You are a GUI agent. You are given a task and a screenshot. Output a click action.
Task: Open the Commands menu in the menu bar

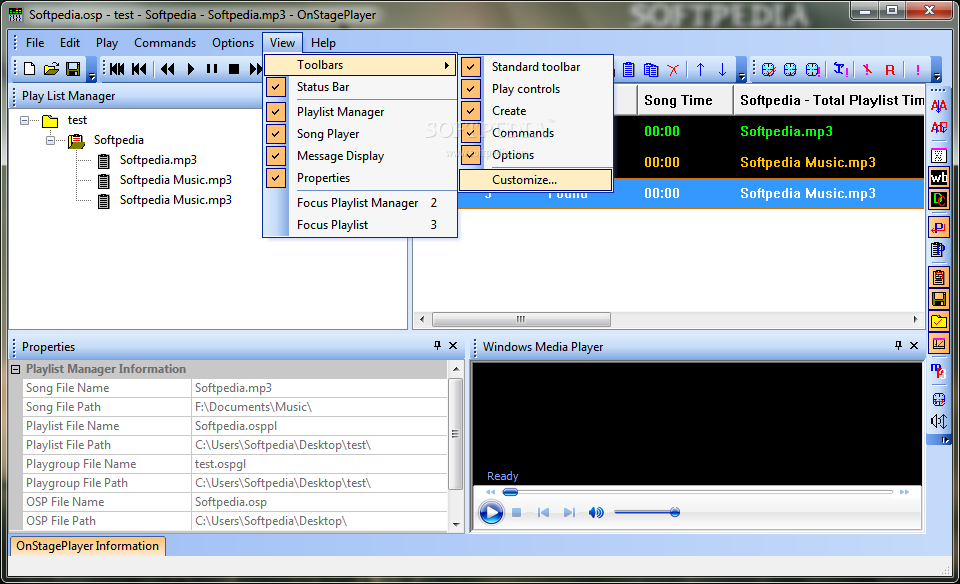pos(165,43)
